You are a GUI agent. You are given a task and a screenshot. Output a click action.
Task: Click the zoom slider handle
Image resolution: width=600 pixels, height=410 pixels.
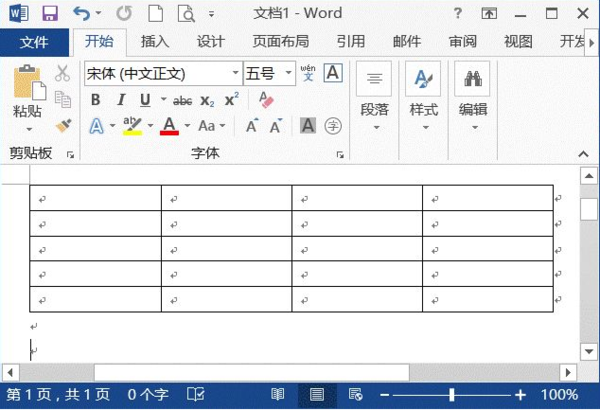click(452, 395)
